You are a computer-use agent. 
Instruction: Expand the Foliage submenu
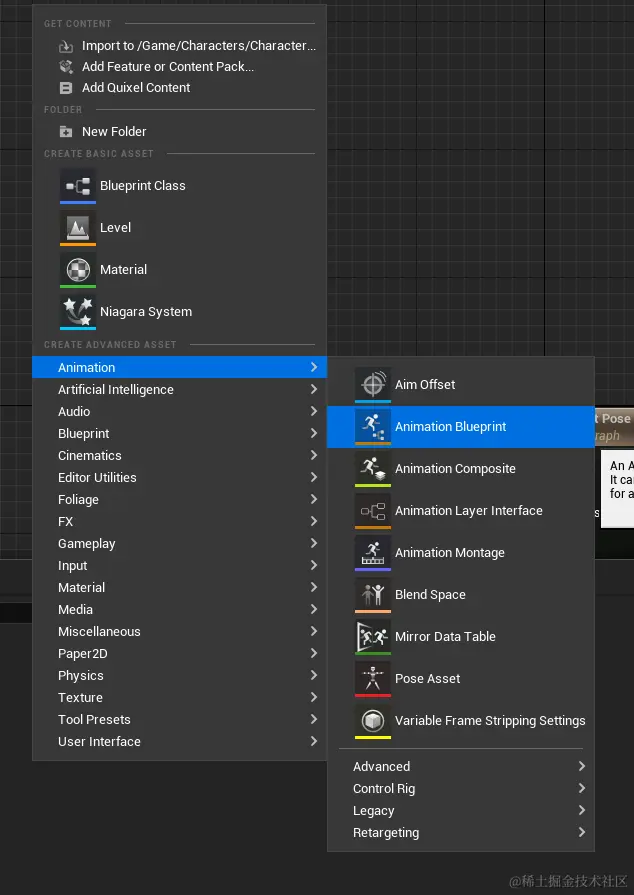click(x=179, y=499)
